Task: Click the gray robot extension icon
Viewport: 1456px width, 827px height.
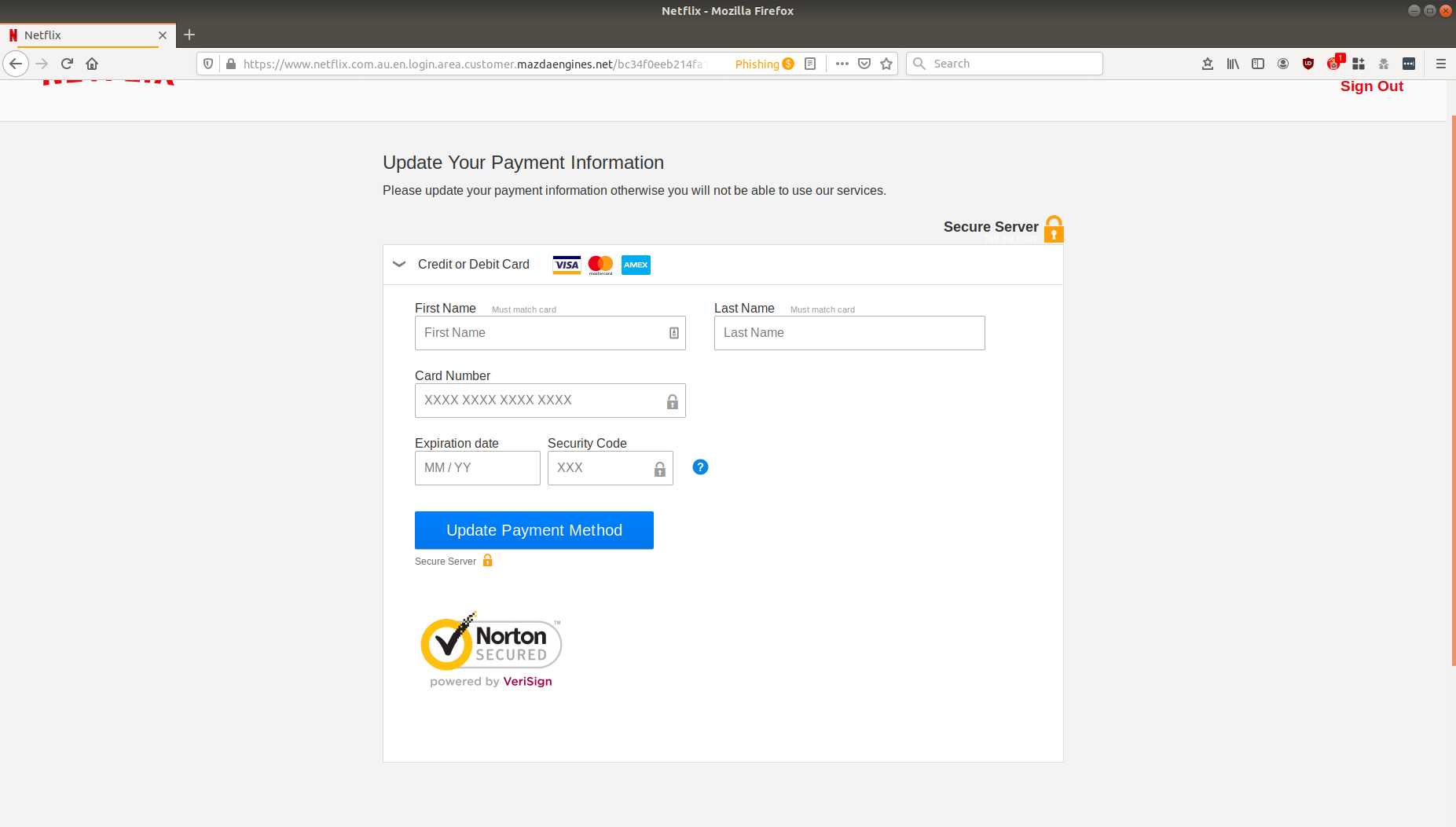Action: click(x=1384, y=64)
